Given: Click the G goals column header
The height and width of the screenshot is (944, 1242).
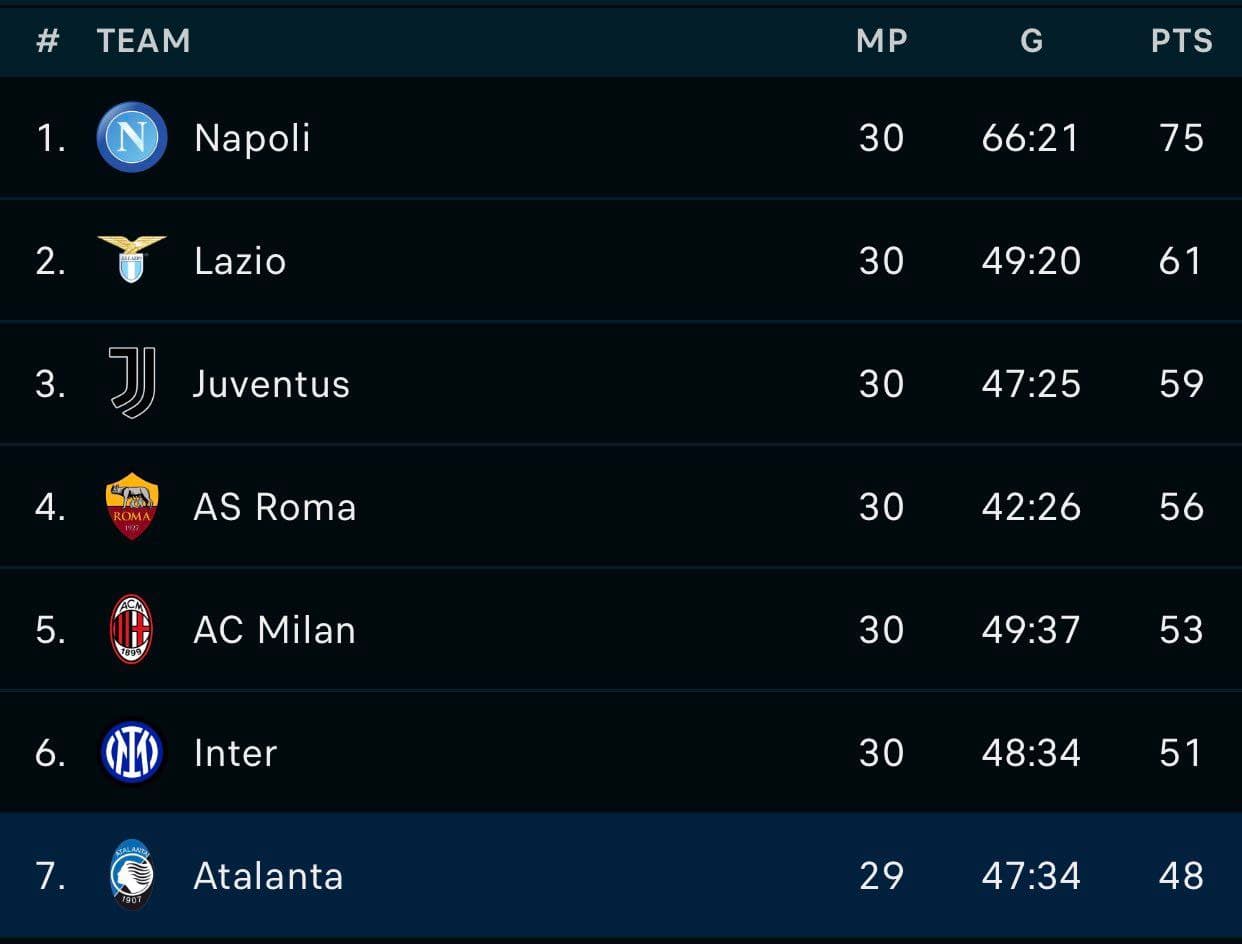Looking at the screenshot, I should (1031, 41).
